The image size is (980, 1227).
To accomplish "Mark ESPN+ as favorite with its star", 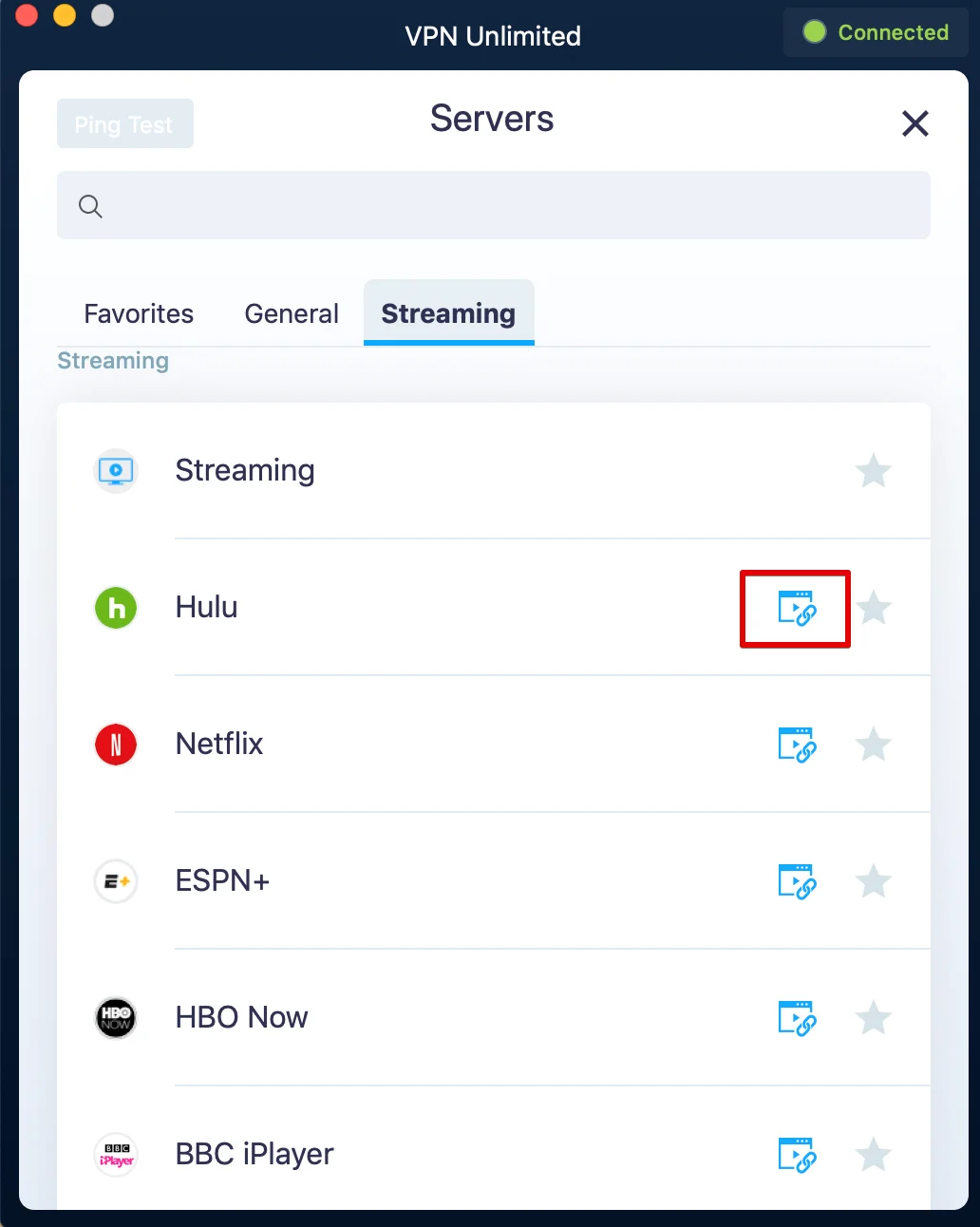I will [874, 881].
